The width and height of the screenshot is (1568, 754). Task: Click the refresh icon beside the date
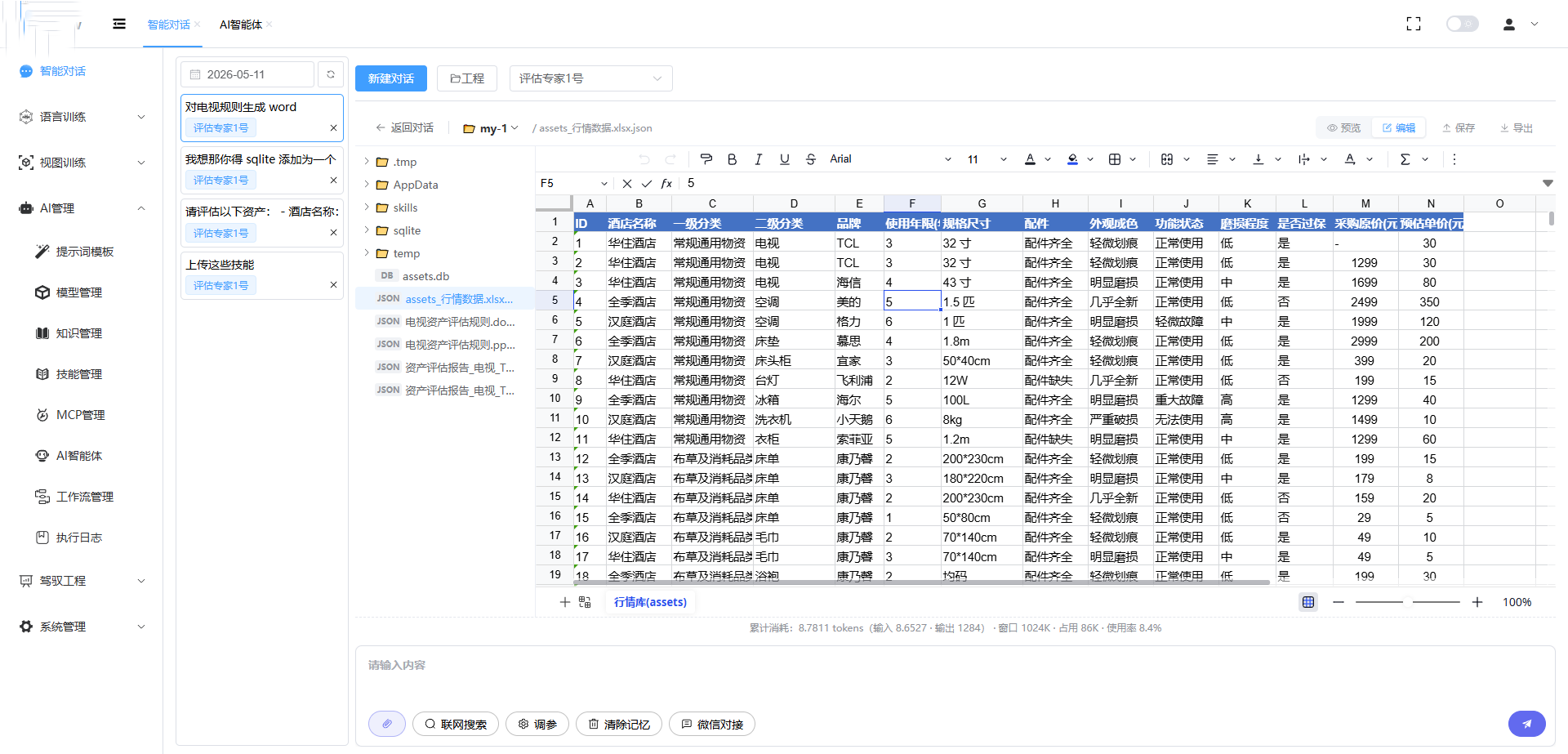click(x=331, y=74)
